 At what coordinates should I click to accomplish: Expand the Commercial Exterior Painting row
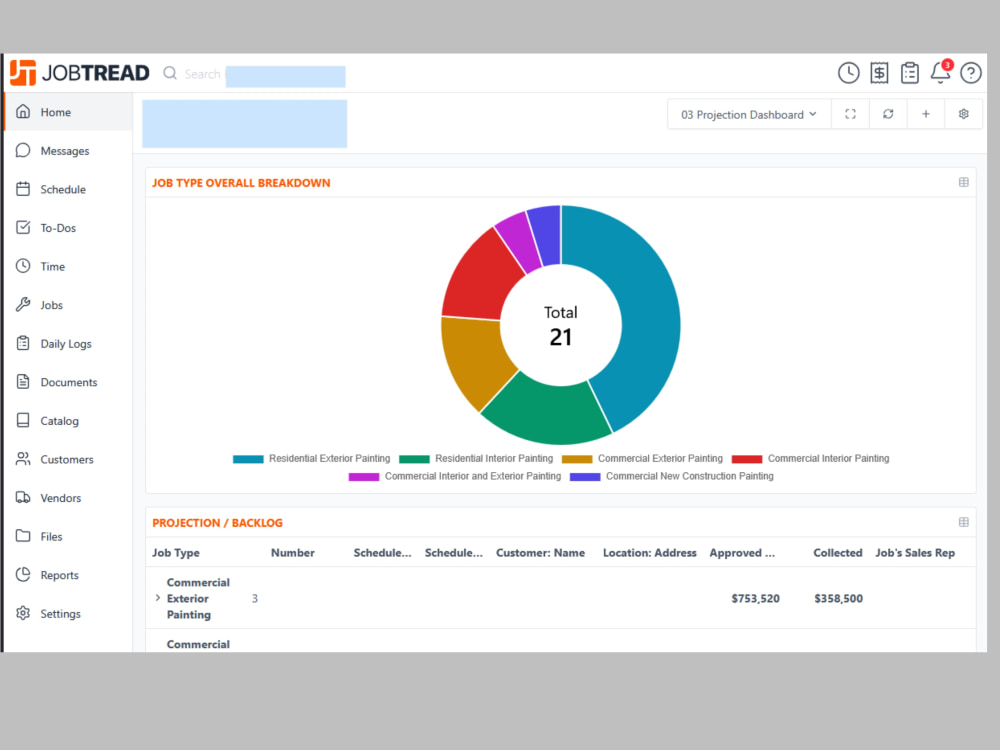158,598
